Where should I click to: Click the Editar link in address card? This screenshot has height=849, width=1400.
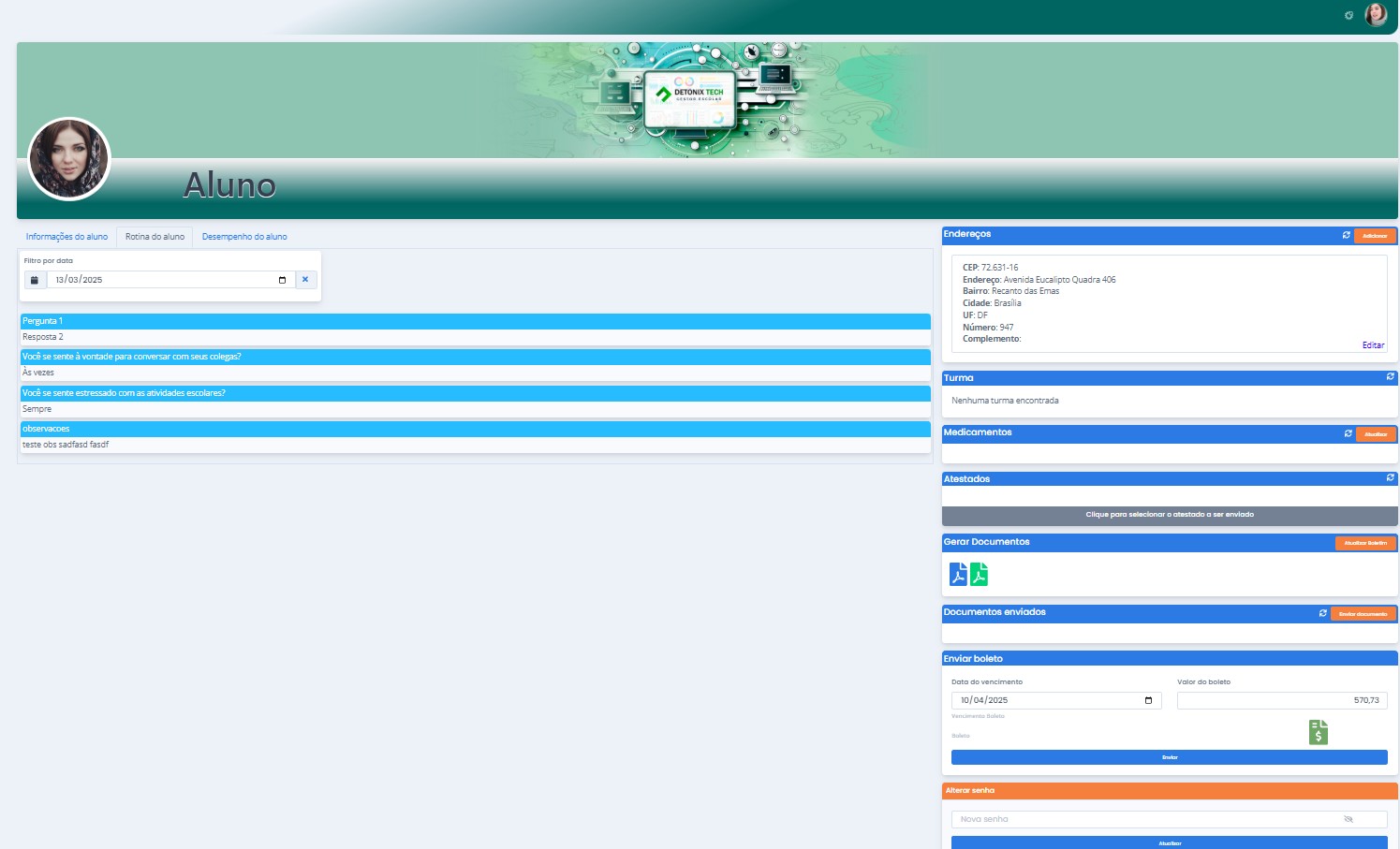click(1373, 345)
